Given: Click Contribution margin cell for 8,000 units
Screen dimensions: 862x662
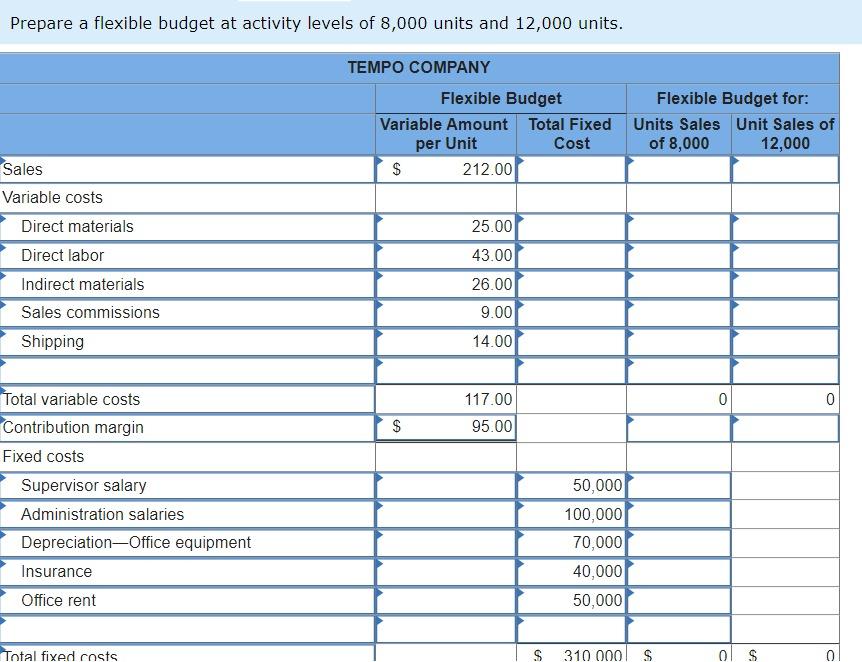Looking at the screenshot, I should pos(678,428).
